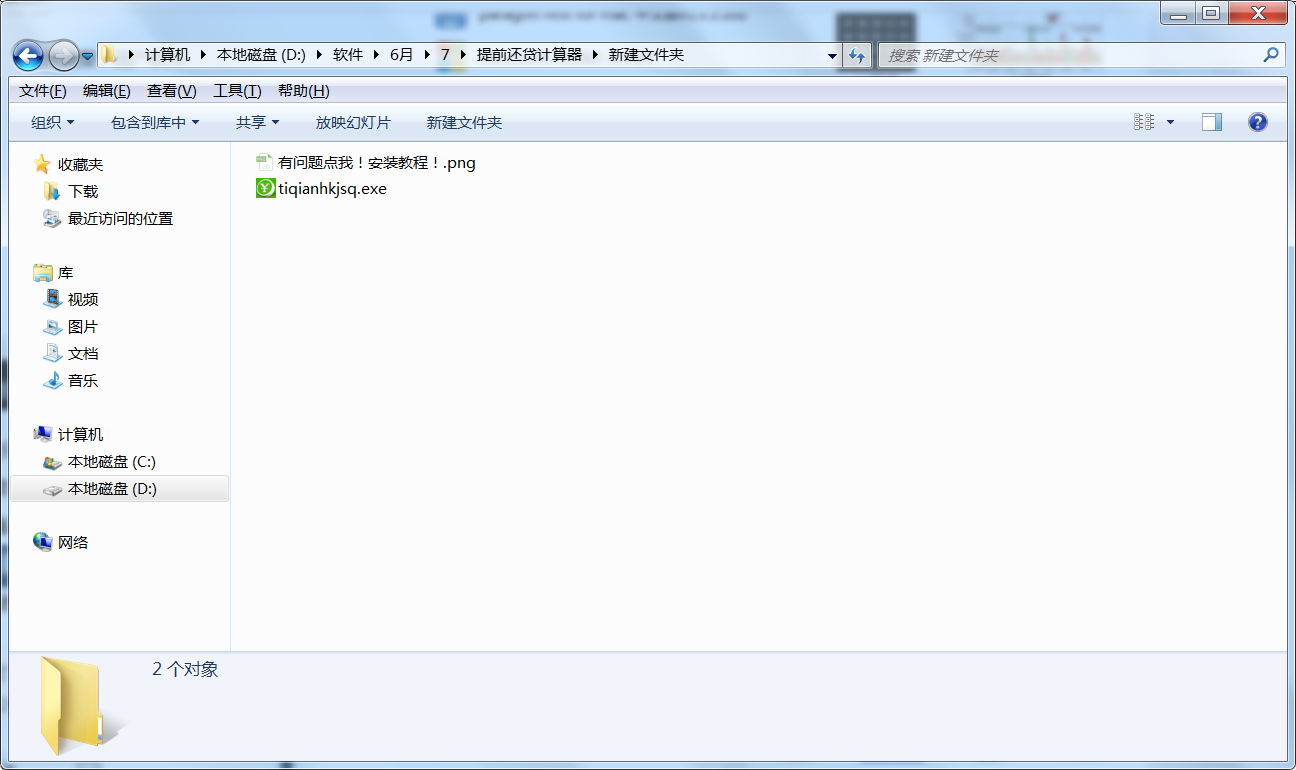This screenshot has height=770, width=1296.
Task: Select 软件 breadcrumb segment
Action: click(348, 55)
